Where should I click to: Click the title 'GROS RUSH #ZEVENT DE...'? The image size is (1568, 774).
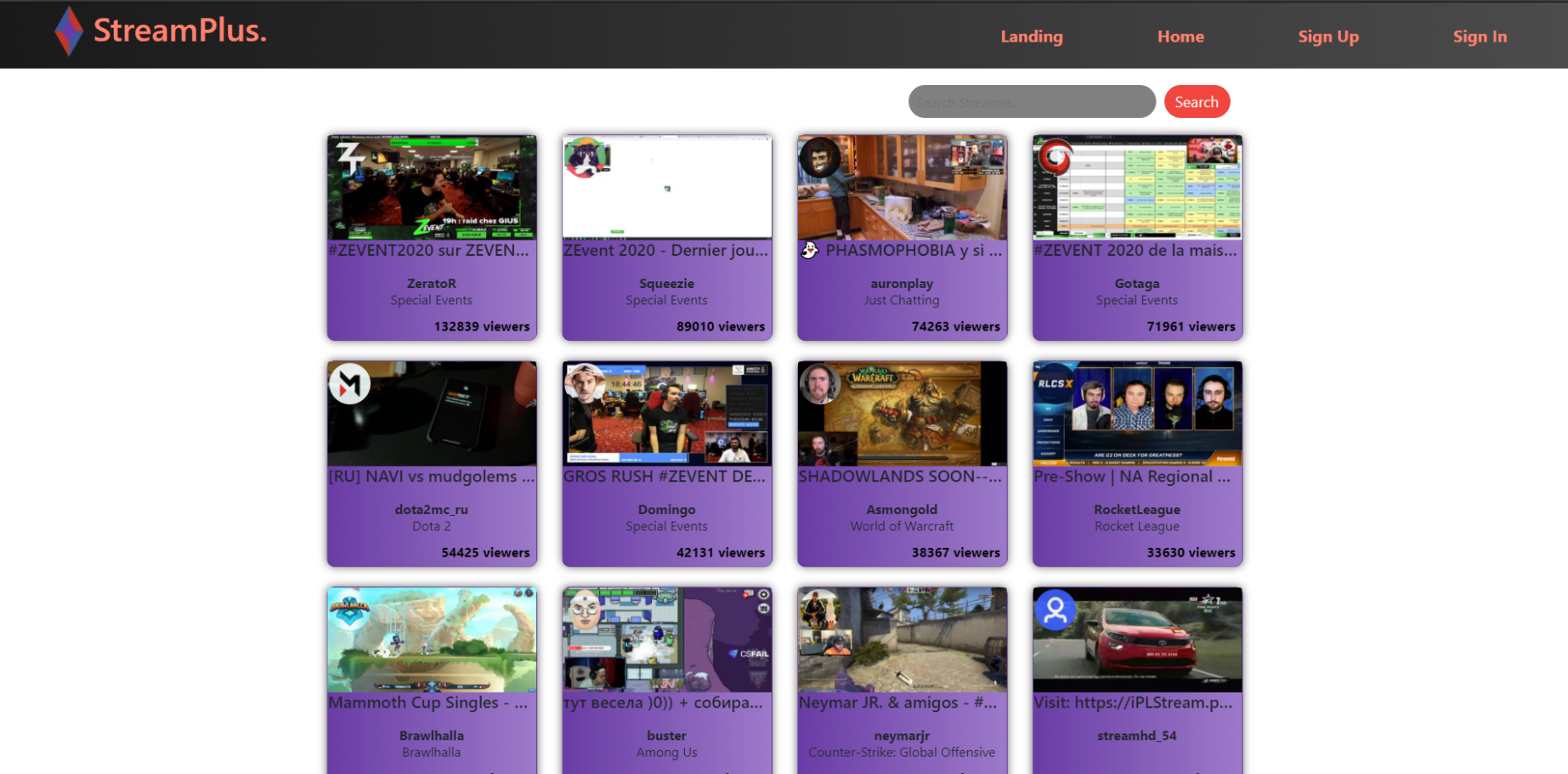pyautogui.click(x=665, y=477)
